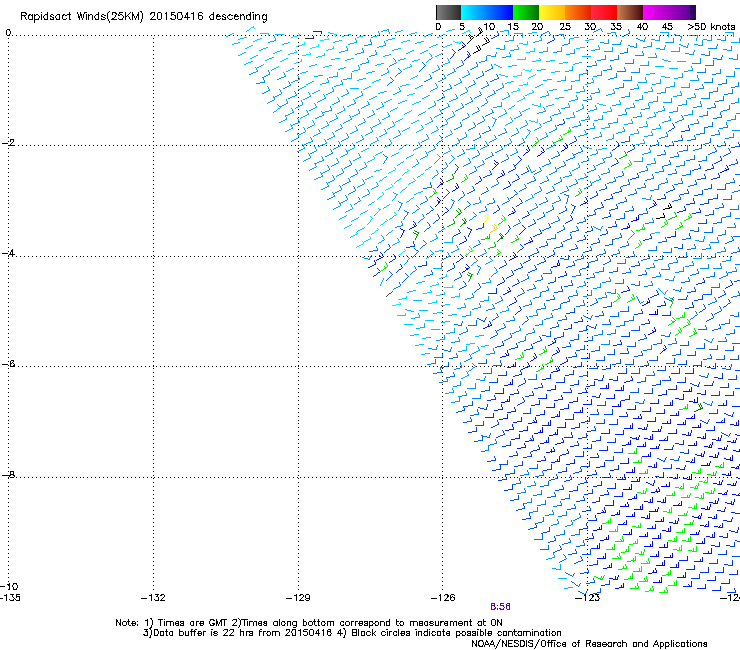Click the '-8' latitude axis label
740x650 pixels.
tap(8, 474)
